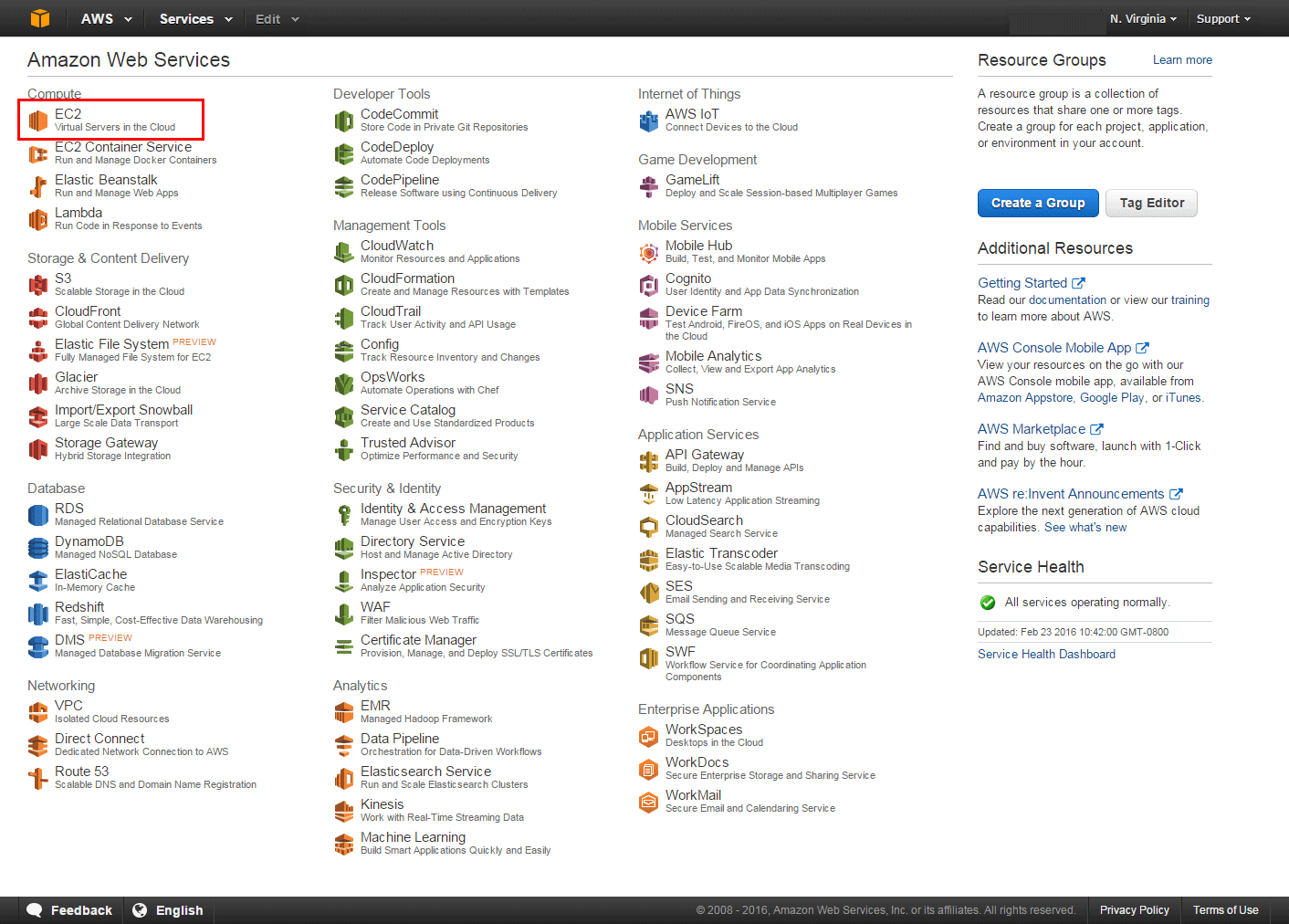The image size is (1289, 924).
Task: Open the Redshift icon
Action: click(x=38, y=614)
